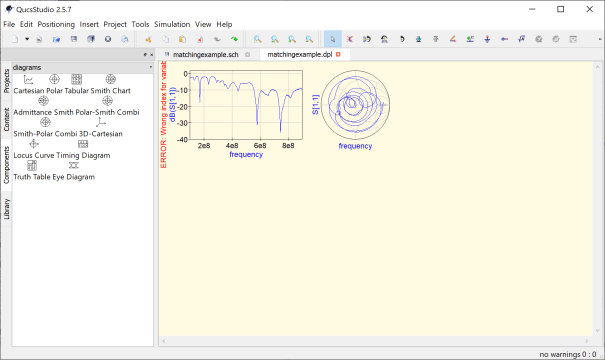
Task: Open the Content side tab
Action: click(6, 120)
